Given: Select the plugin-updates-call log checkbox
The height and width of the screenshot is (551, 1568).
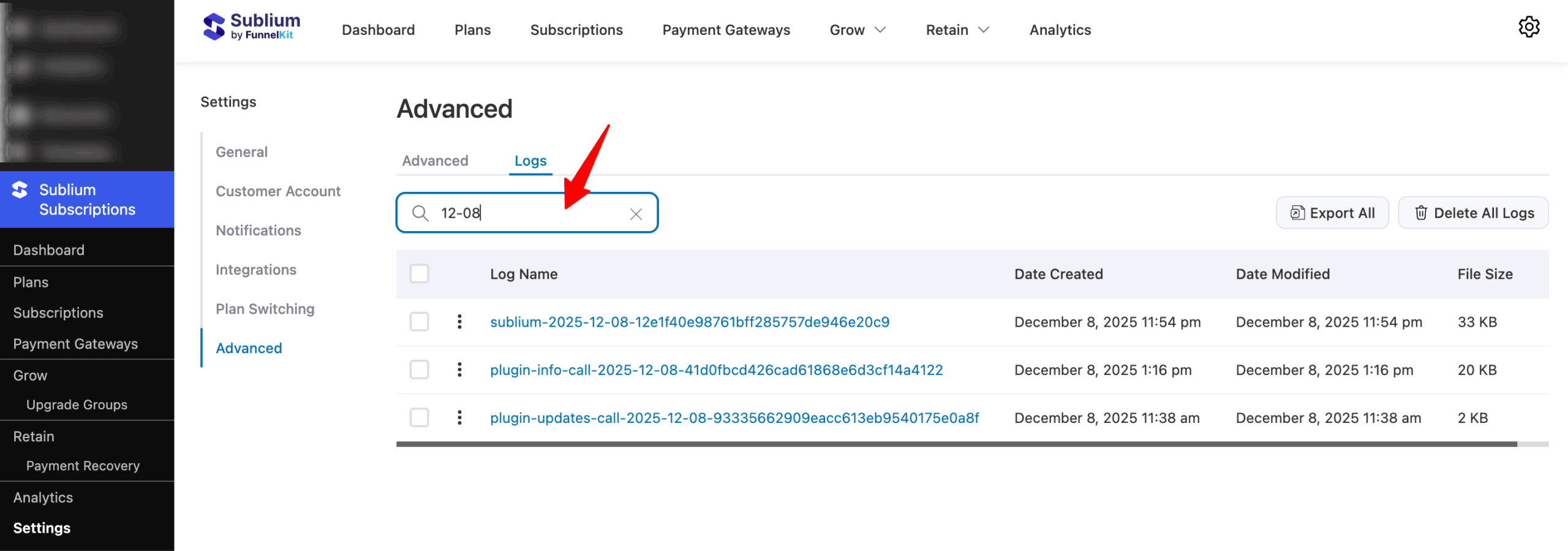Looking at the screenshot, I should click(x=420, y=418).
